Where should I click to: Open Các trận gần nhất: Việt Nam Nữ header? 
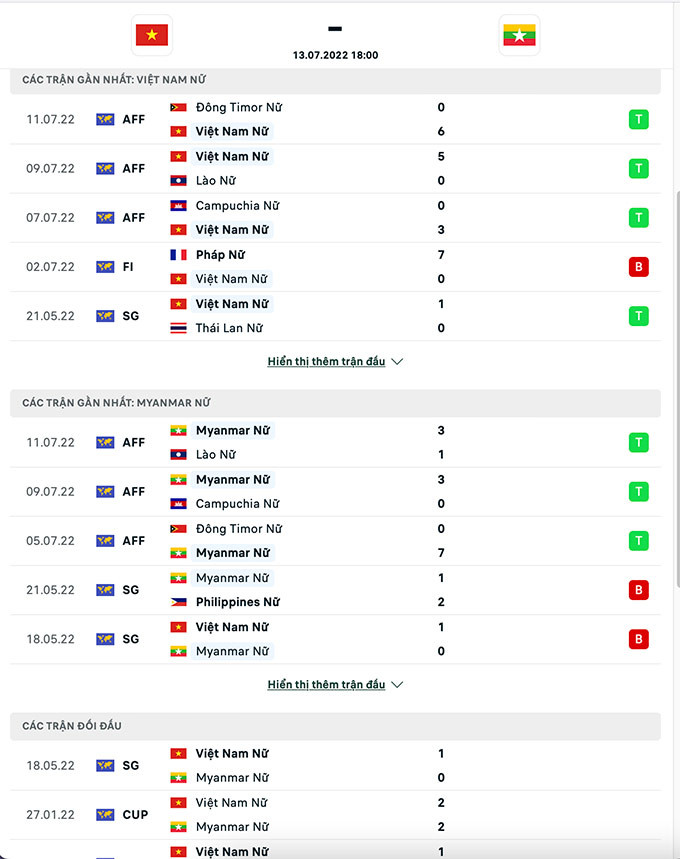point(114,80)
